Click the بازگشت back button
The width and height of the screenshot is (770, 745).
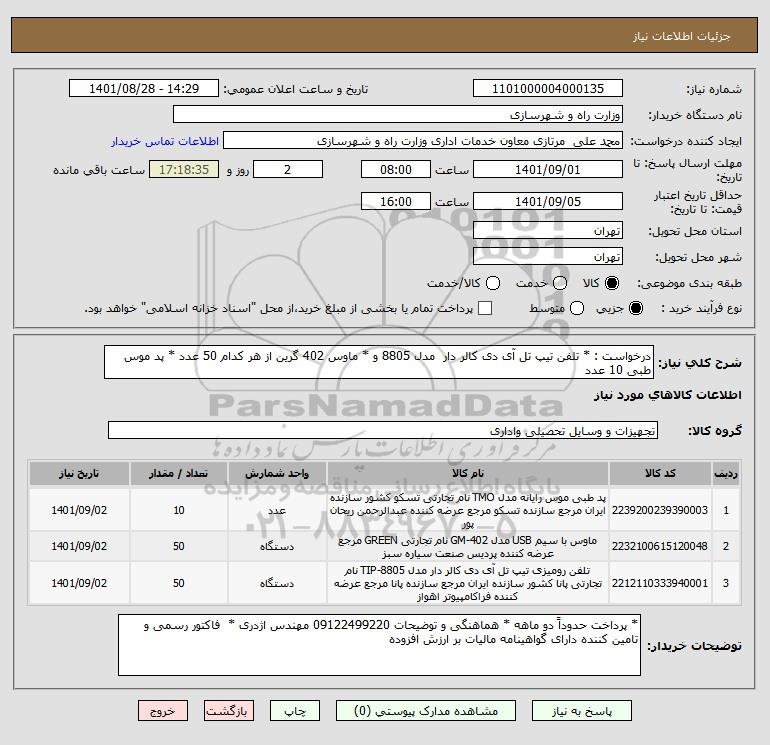point(229,711)
